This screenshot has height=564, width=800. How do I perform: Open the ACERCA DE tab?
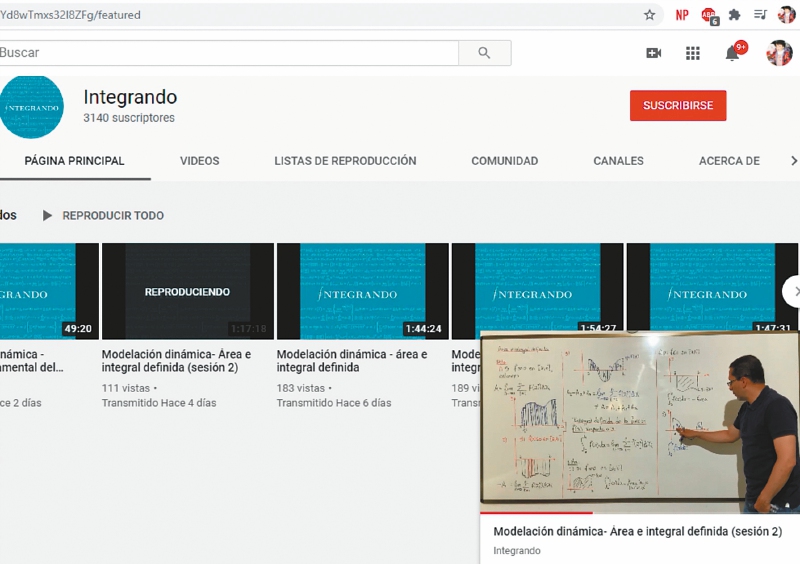pyautogui.click(x=729, y=161)
